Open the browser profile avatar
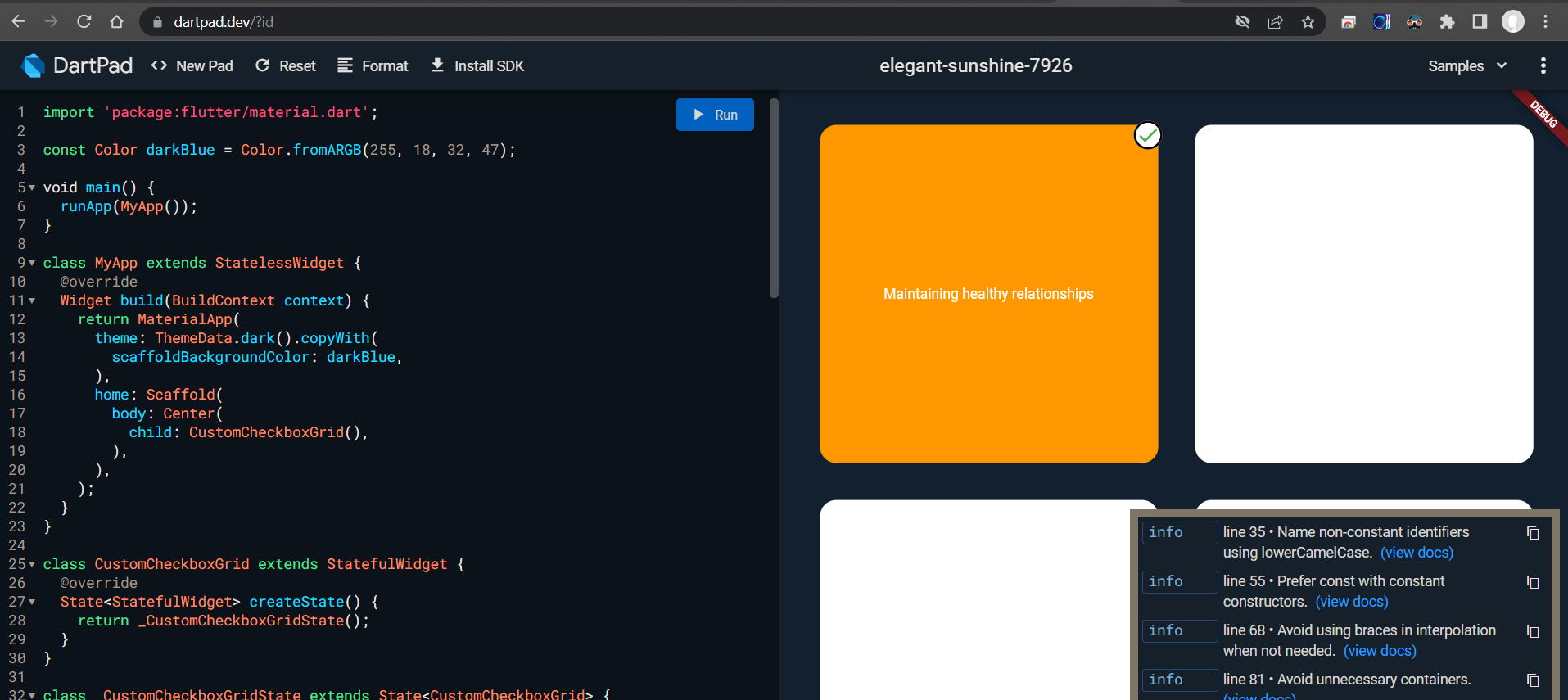The image size is (1568, 700). pyautogui.click(x=1513, y=22)
